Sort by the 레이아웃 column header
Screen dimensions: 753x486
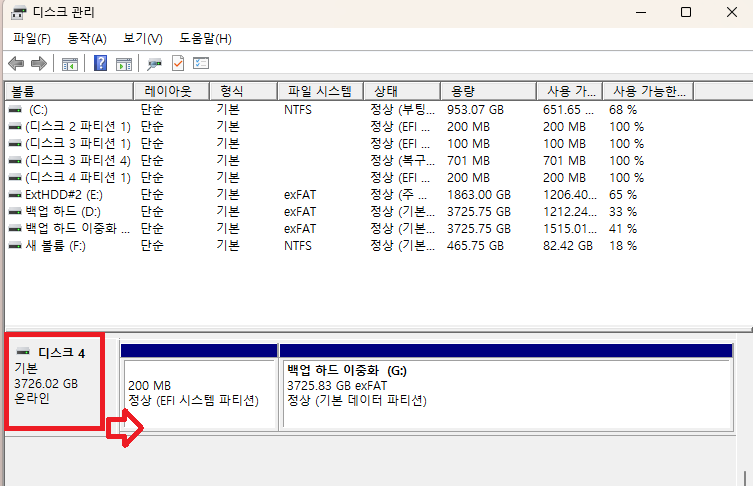171,91
